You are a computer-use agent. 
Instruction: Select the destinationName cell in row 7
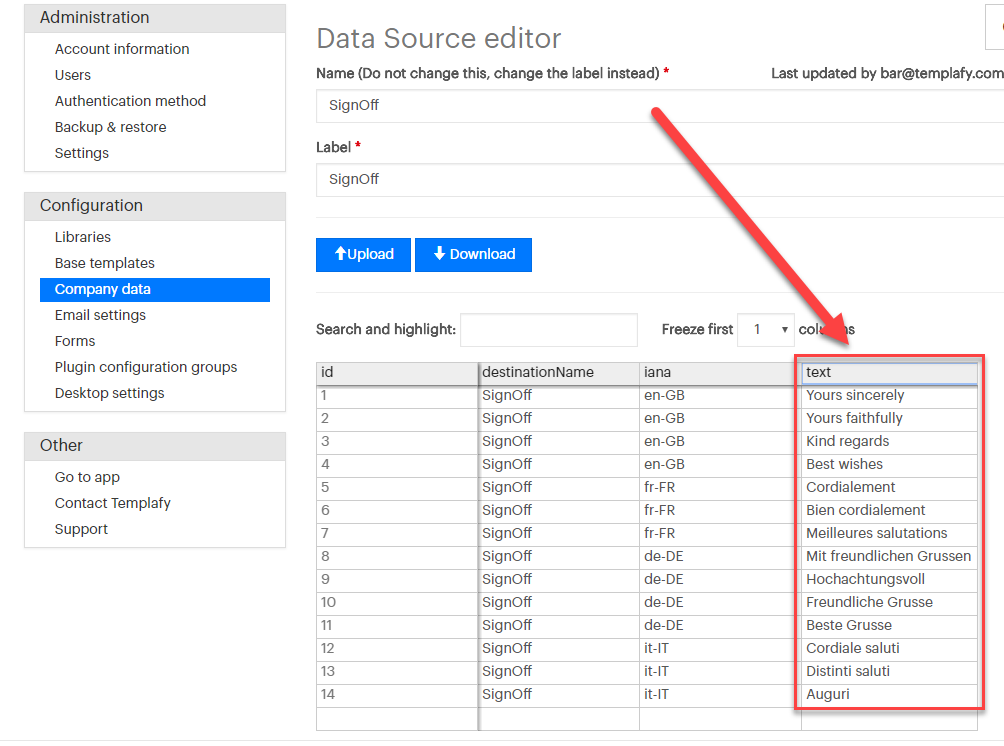[559, 534]
